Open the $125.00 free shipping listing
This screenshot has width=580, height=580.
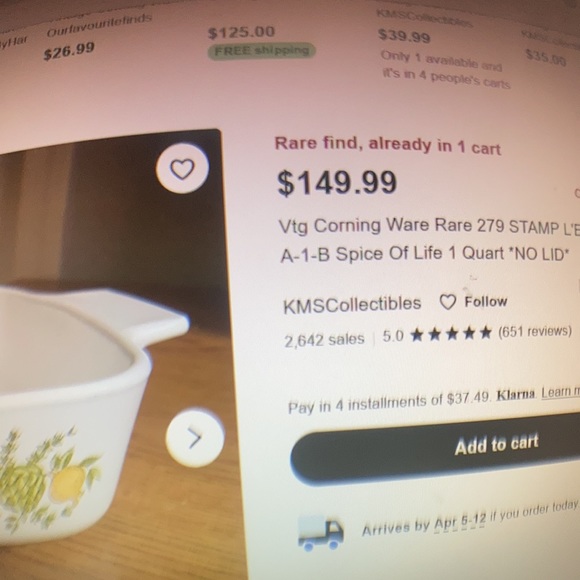click(242, 33)
